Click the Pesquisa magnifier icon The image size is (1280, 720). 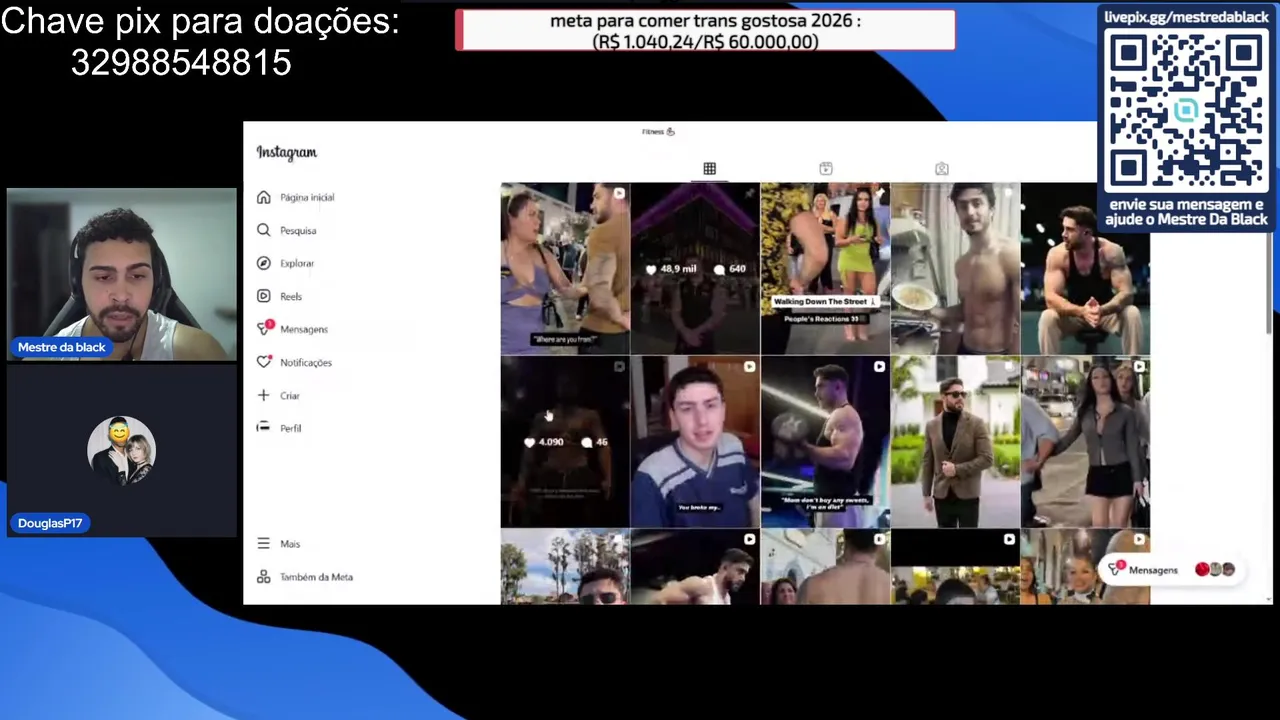click(x=263, y=230)
